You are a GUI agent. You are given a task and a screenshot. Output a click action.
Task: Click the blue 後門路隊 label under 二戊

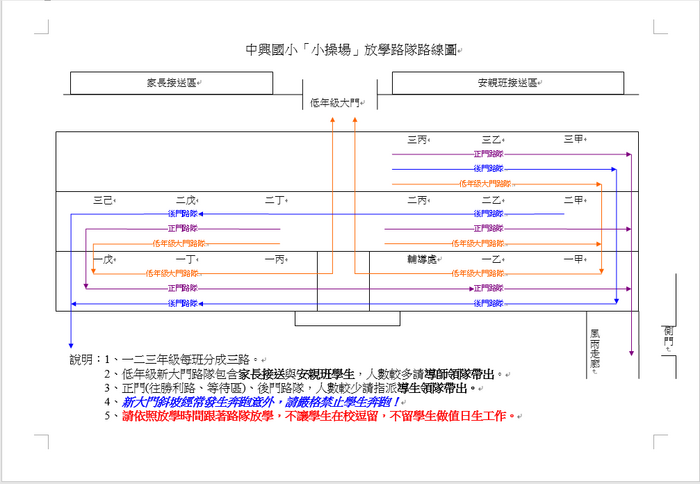[x=183, y=214]
